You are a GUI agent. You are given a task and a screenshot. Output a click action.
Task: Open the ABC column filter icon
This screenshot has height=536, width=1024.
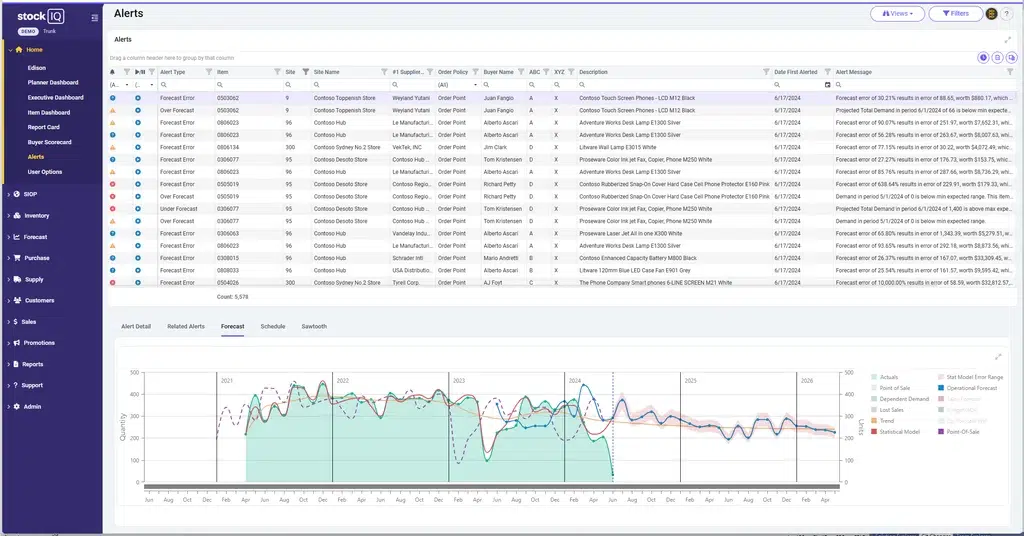546,72
